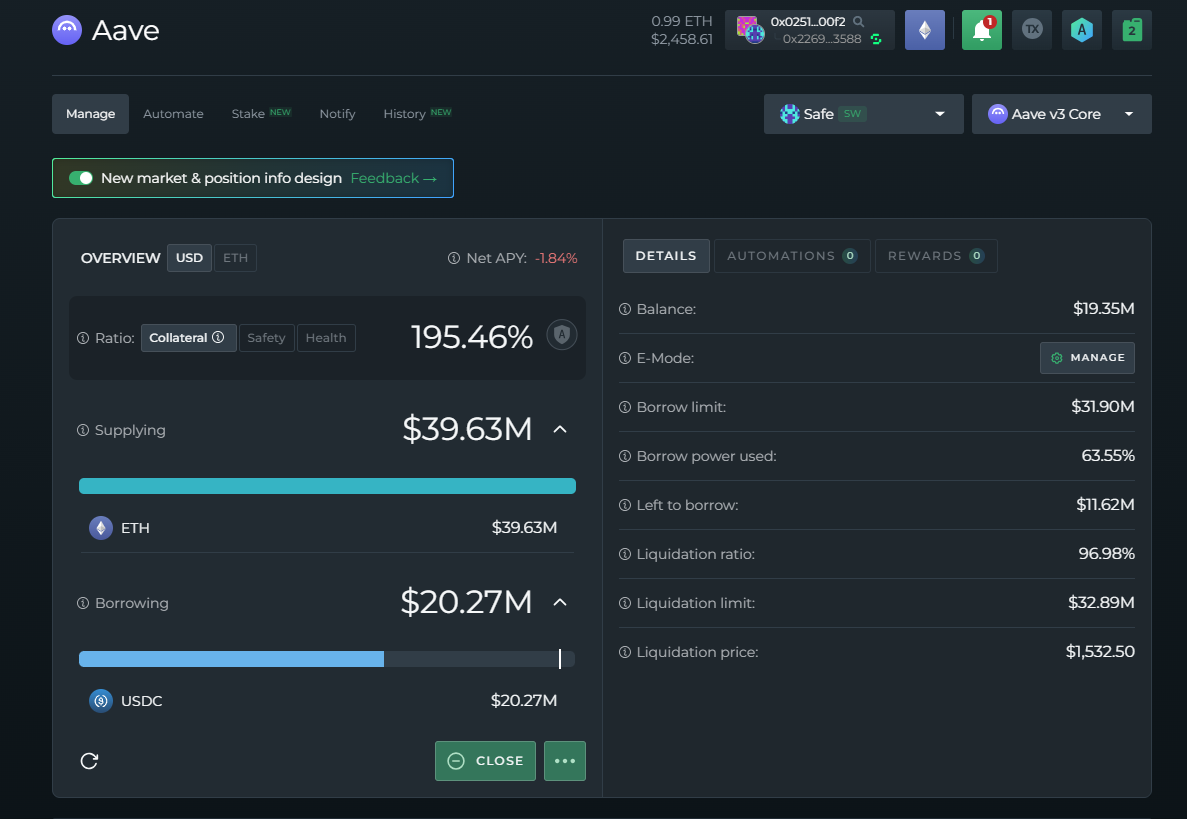Click the Aave logo icon in header
Screen dimensions: 1187x819
67,30
